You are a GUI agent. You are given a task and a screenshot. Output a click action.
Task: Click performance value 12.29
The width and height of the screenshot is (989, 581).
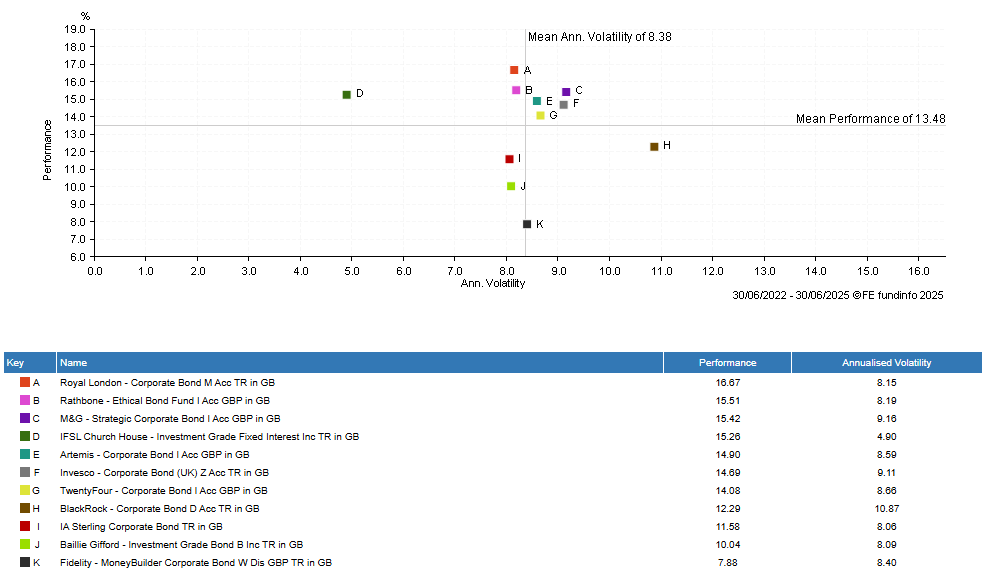coord(727,508)
